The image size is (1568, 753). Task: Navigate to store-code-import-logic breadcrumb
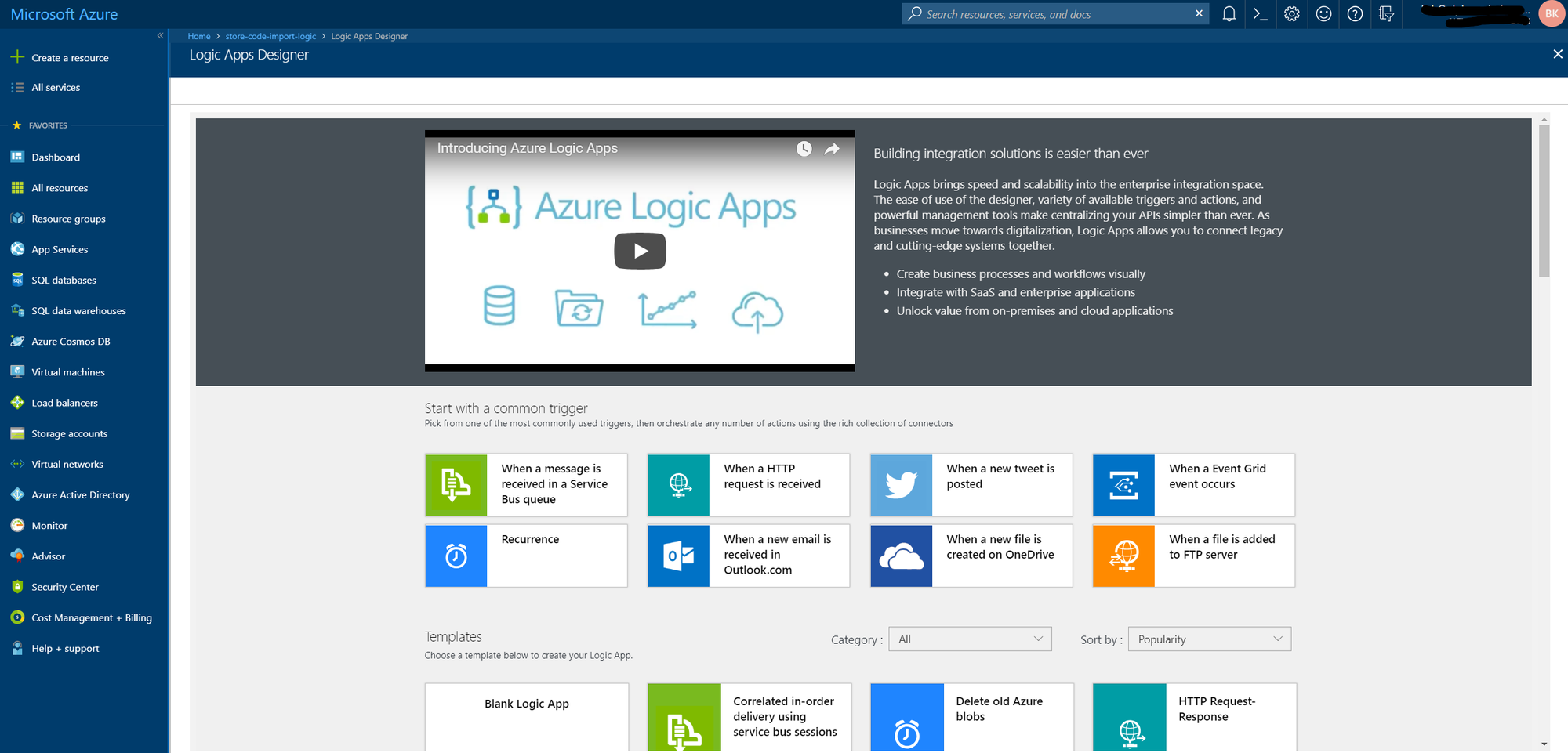[x=270, y=36]
